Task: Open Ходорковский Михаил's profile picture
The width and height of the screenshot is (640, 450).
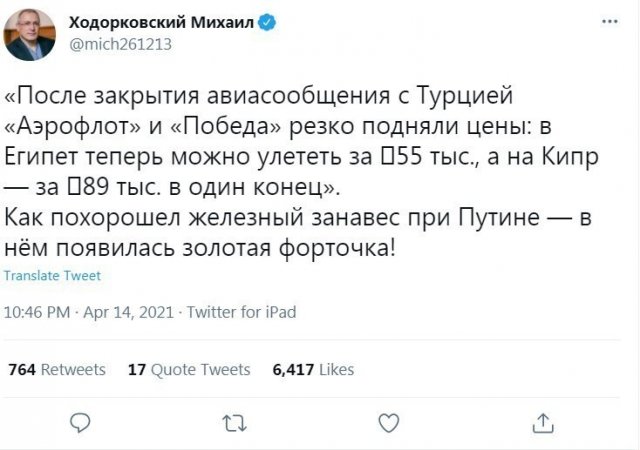Action: click(30, 34)
